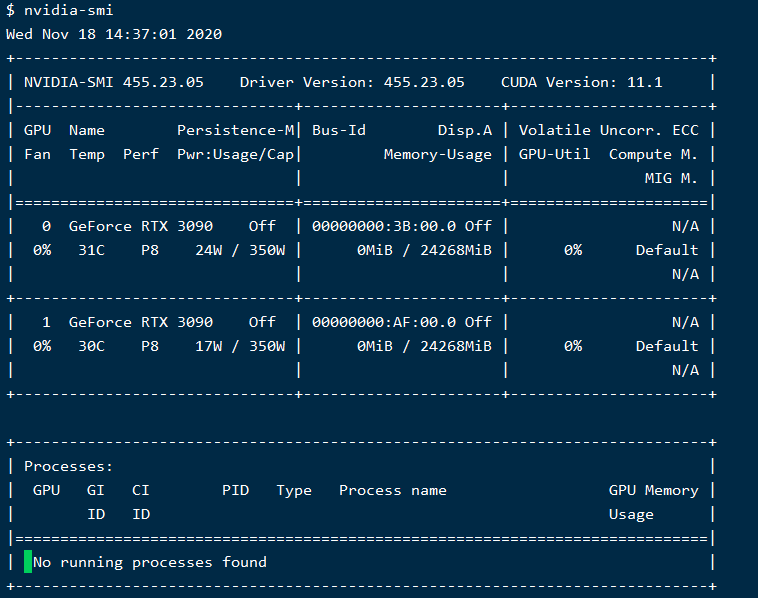The image size is (758, 598).
Task: Click the 'Persistence-M' column header
Action: (235, 130)
